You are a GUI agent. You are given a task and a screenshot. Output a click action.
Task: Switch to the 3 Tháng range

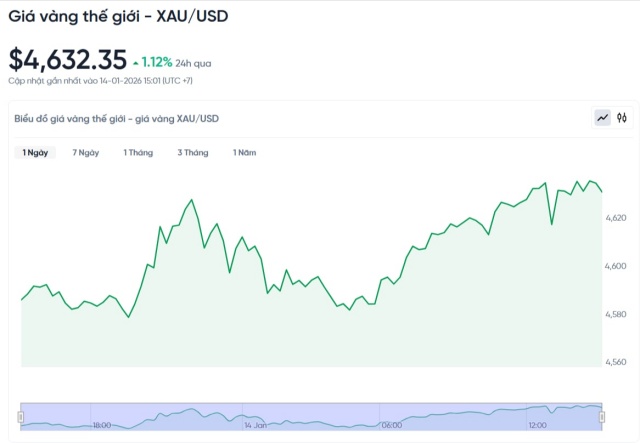(193, 153)
